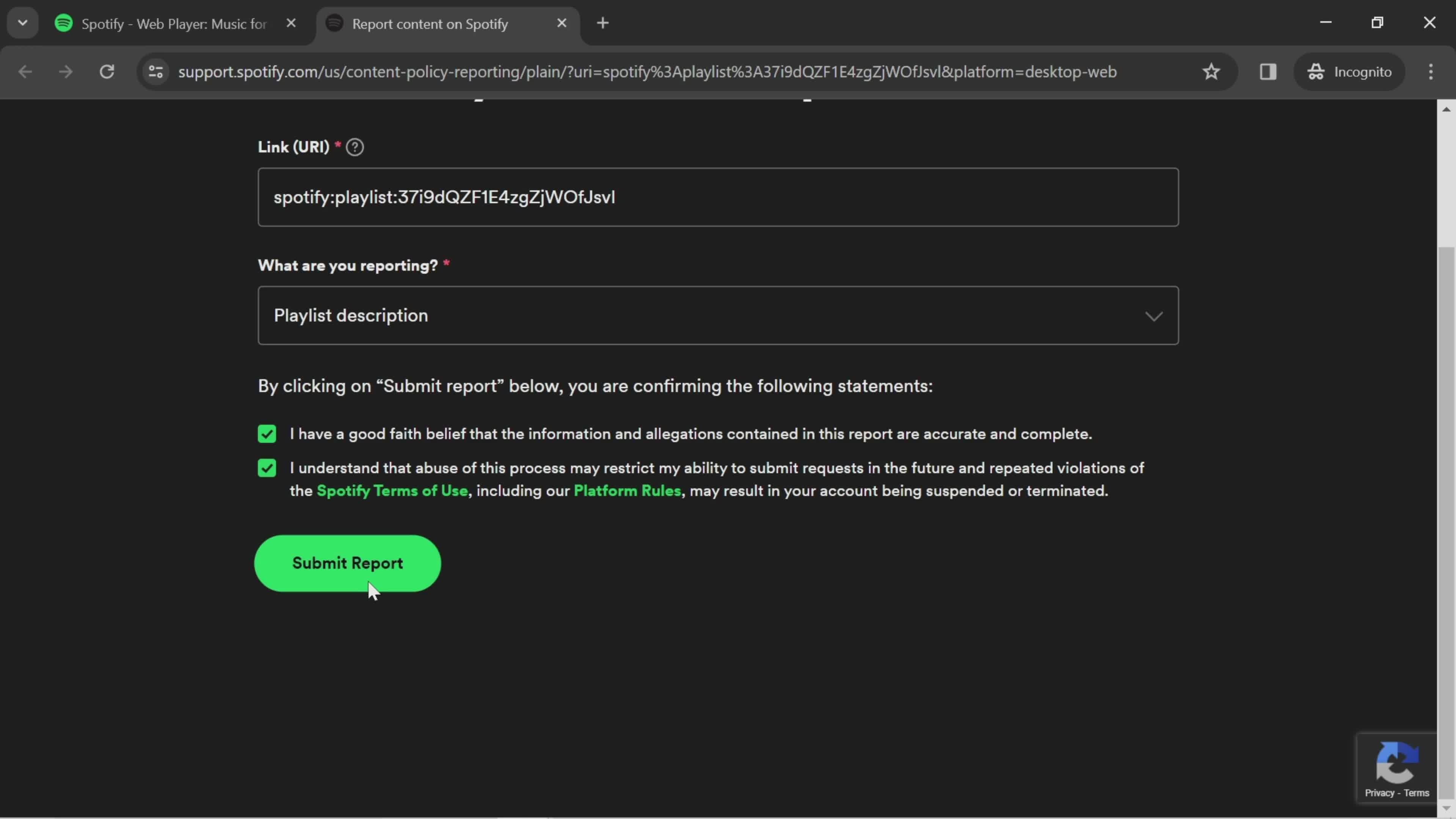Click the Spotify favicon on first tab

(64, 23)
